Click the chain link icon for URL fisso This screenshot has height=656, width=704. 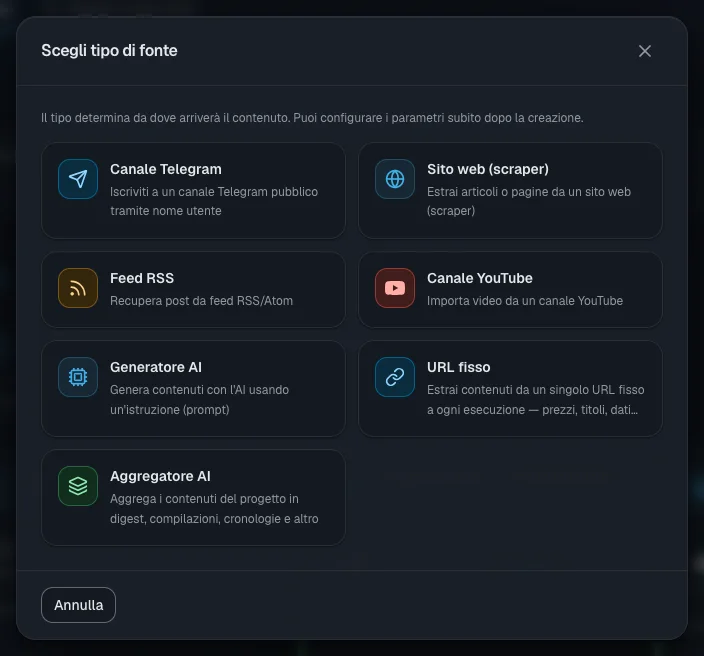(x=395, y=377)
